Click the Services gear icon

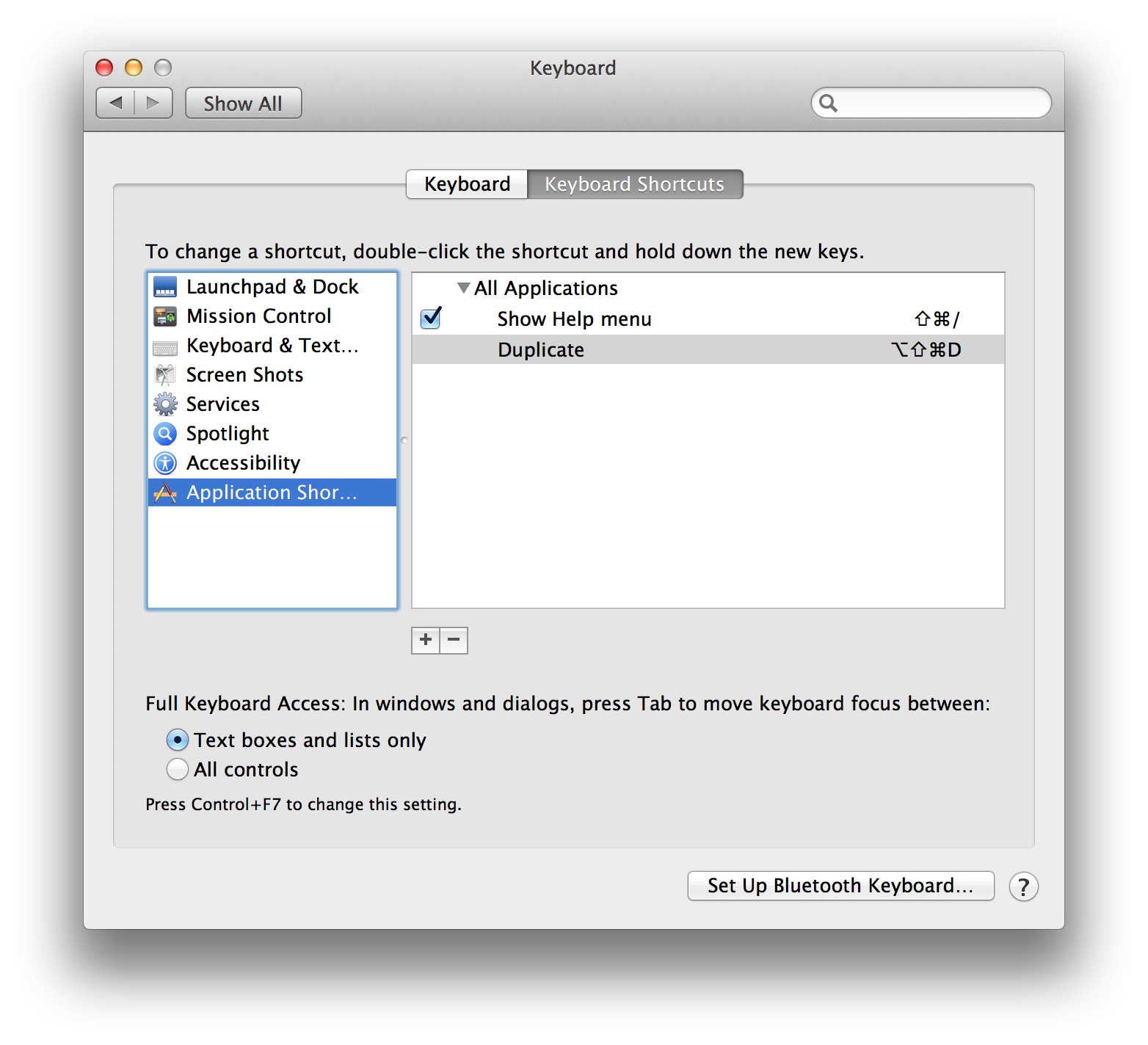[165, 404]
